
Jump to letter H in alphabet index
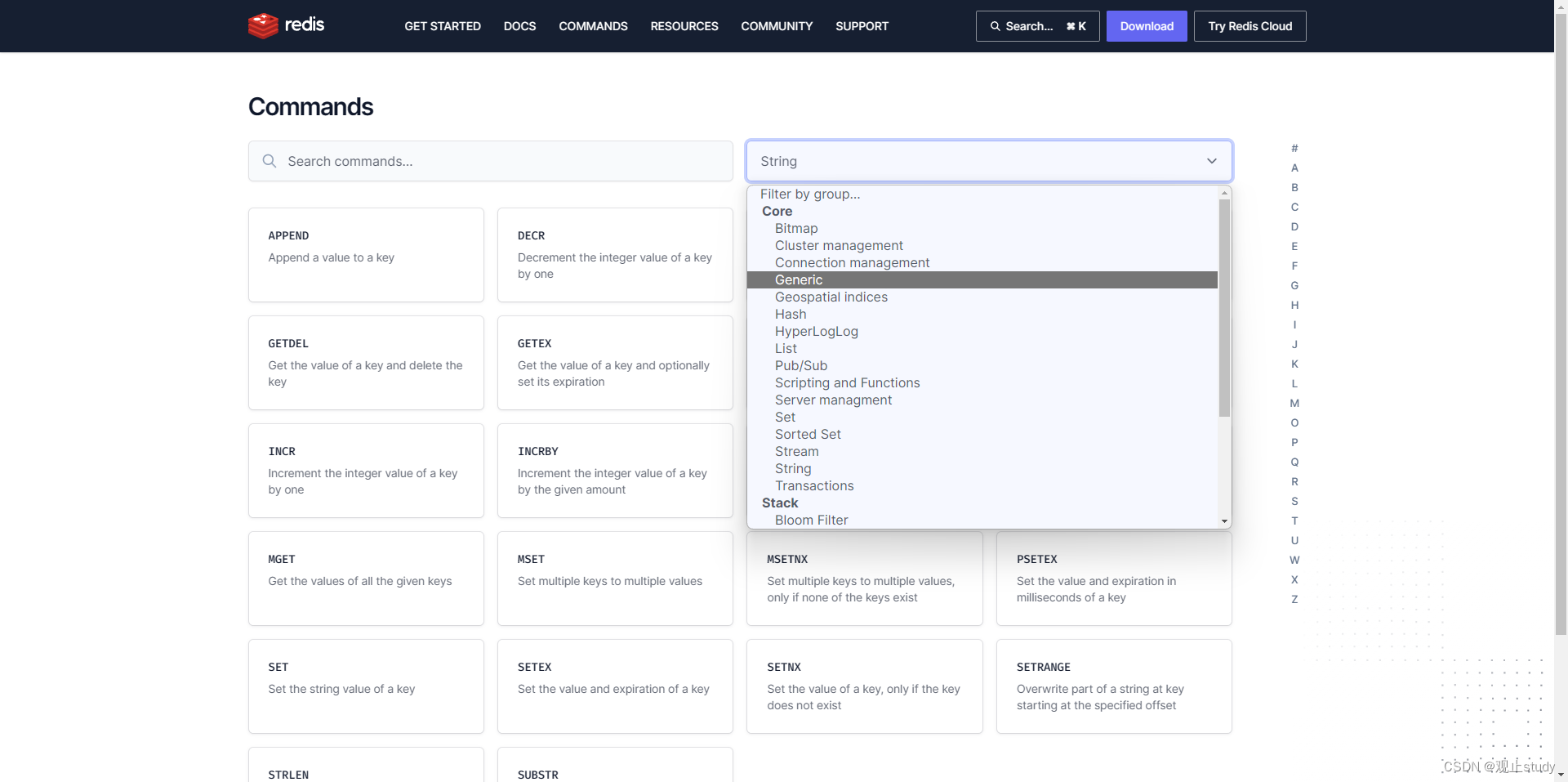coord(1294,305)
